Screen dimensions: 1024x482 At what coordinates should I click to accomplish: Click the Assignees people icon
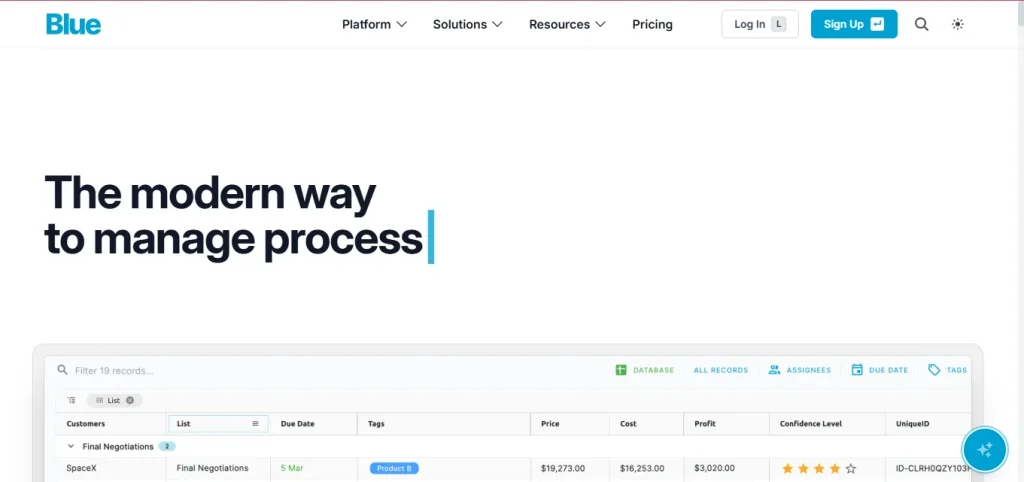click(x=774, y=370)
